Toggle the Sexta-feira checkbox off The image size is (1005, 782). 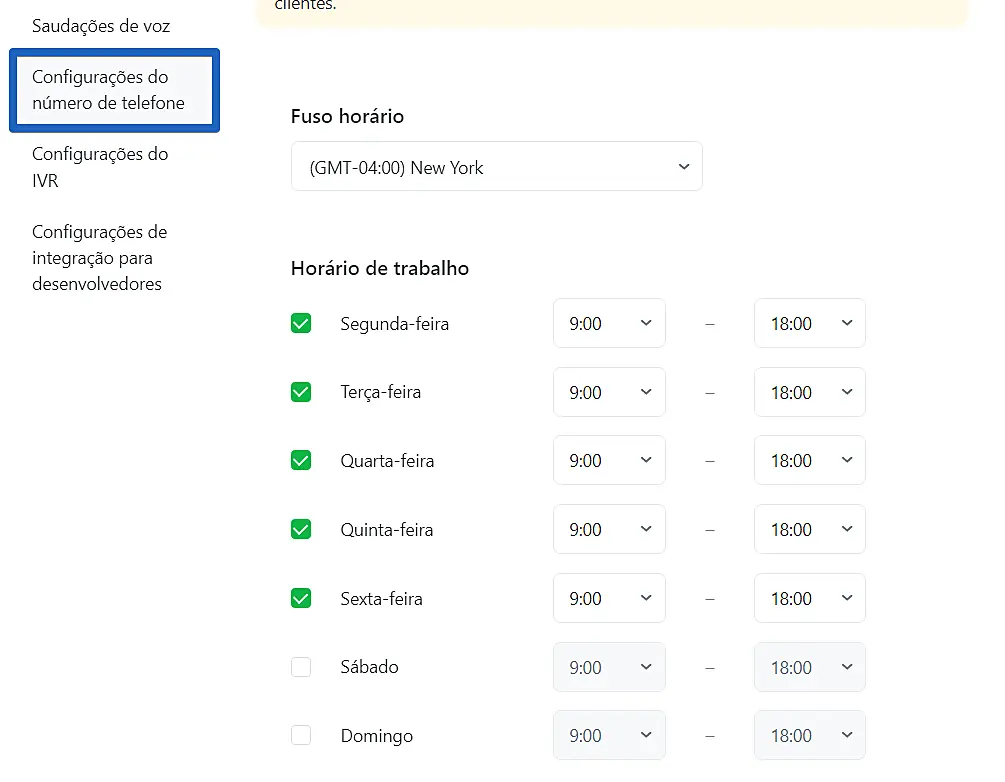click(x=301, y=598)
